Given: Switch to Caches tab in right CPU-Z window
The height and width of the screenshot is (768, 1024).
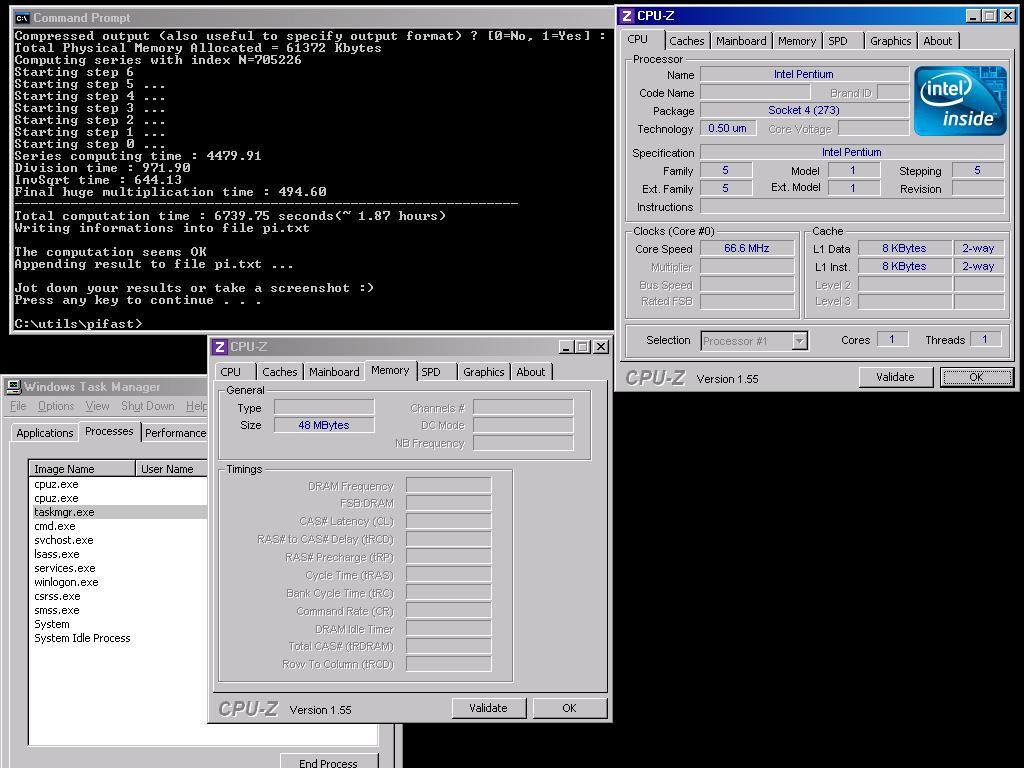Looking at the screenshot, I should (686, 41).
